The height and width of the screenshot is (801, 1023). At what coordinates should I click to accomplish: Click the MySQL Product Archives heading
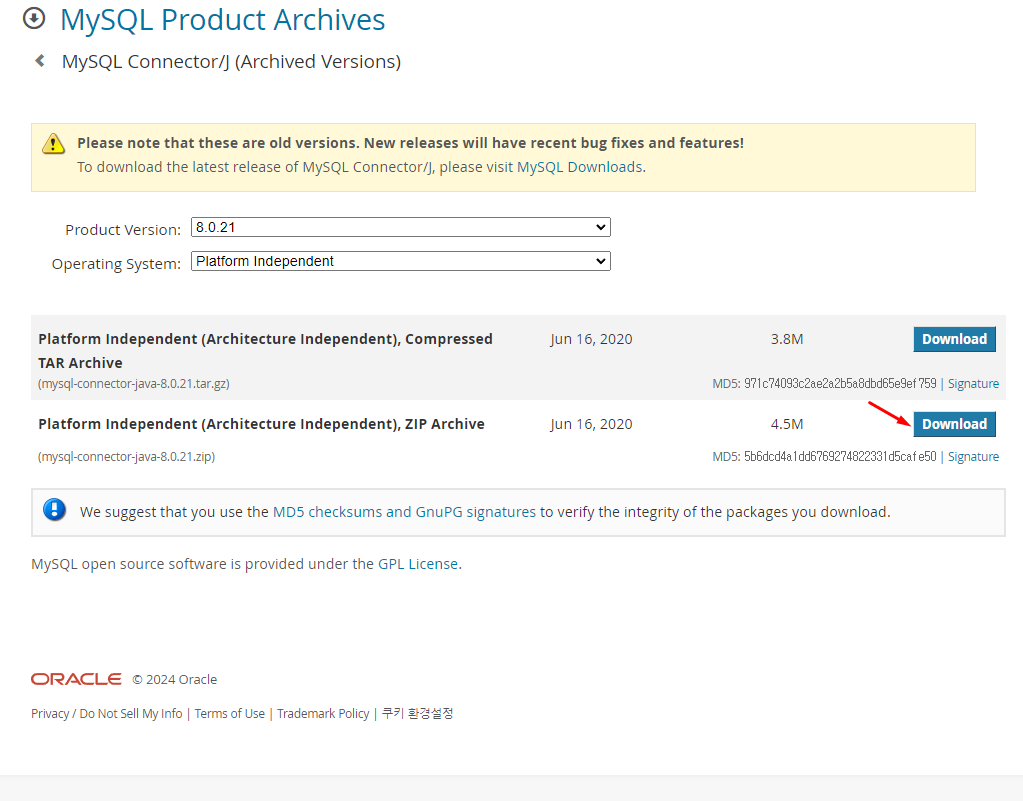[222, 20]
